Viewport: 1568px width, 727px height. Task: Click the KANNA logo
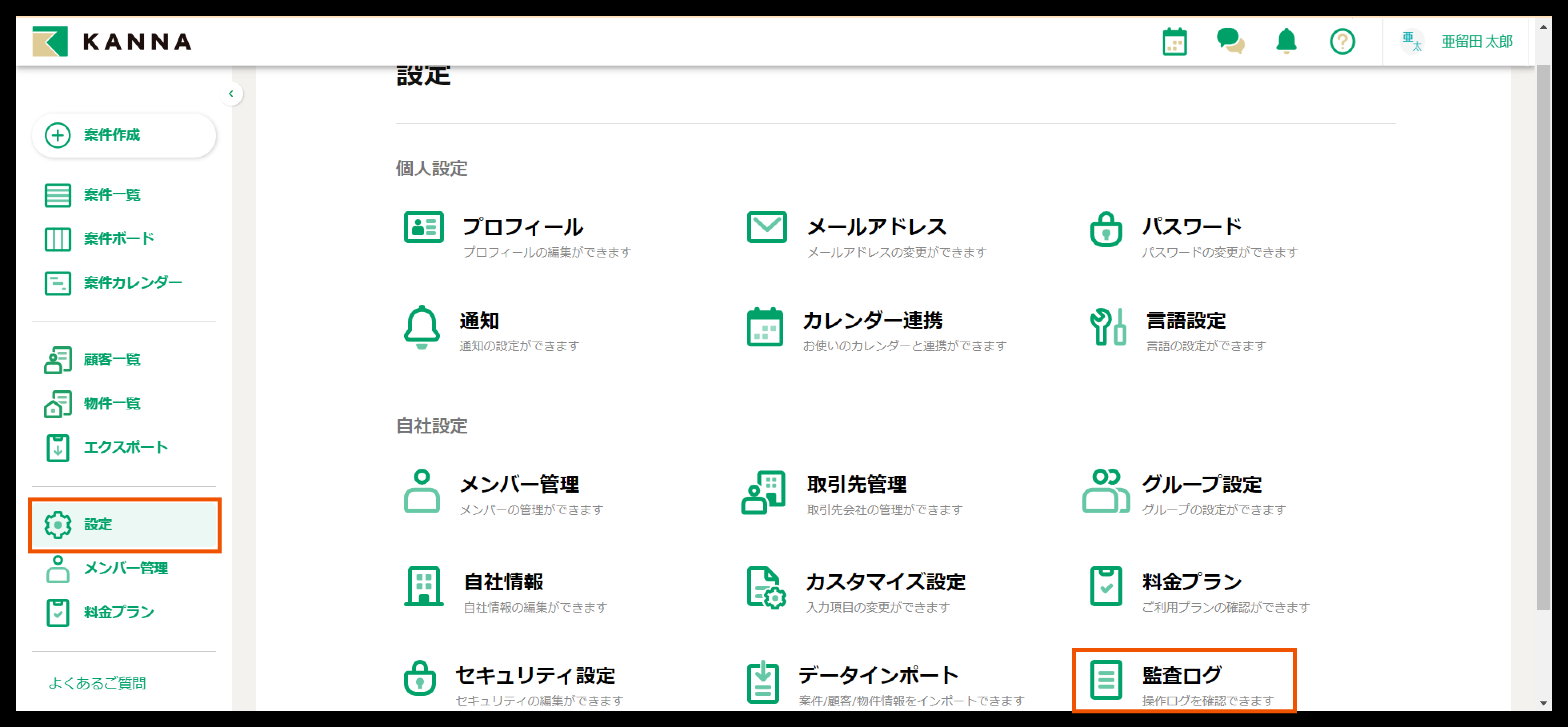(x=112, y=41)
